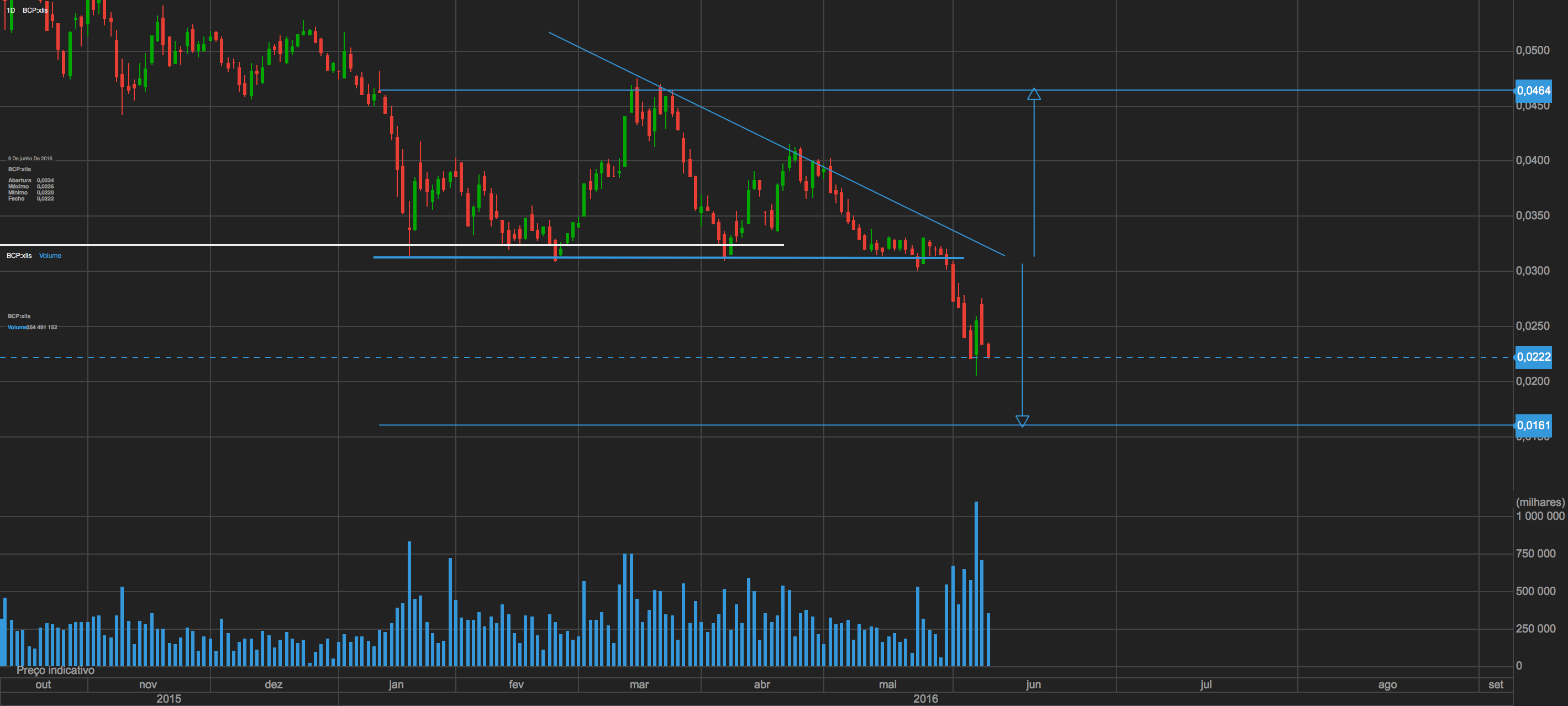Click the '(milhares)' volume unit label
Viewport: 1568px width, 706px height.
click(x=1539, y=502)
